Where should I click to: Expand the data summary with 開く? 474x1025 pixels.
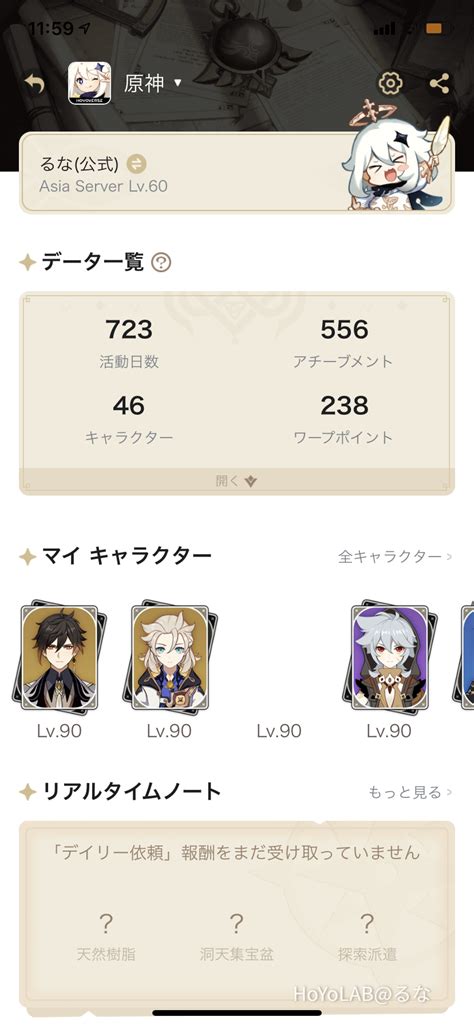coord(236,481)
